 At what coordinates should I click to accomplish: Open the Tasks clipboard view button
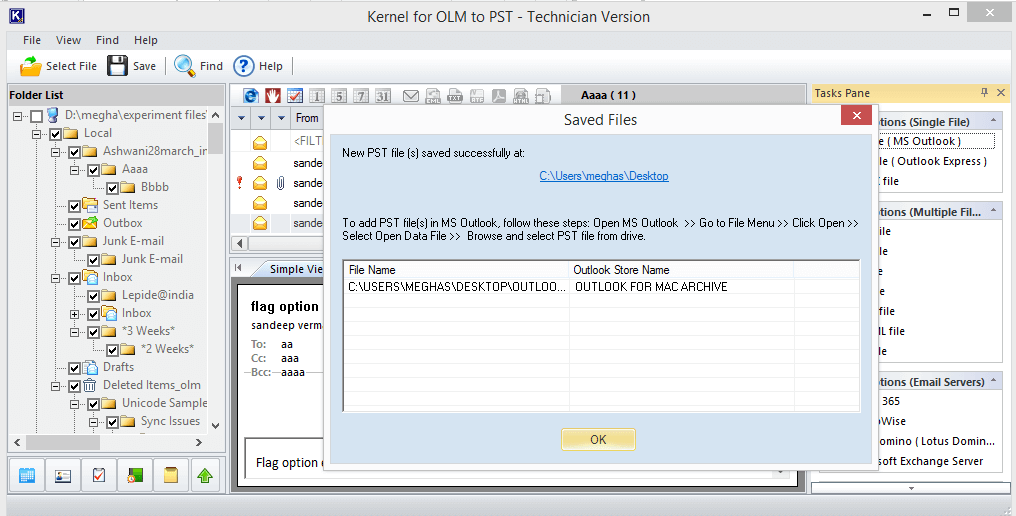point(98,475)
